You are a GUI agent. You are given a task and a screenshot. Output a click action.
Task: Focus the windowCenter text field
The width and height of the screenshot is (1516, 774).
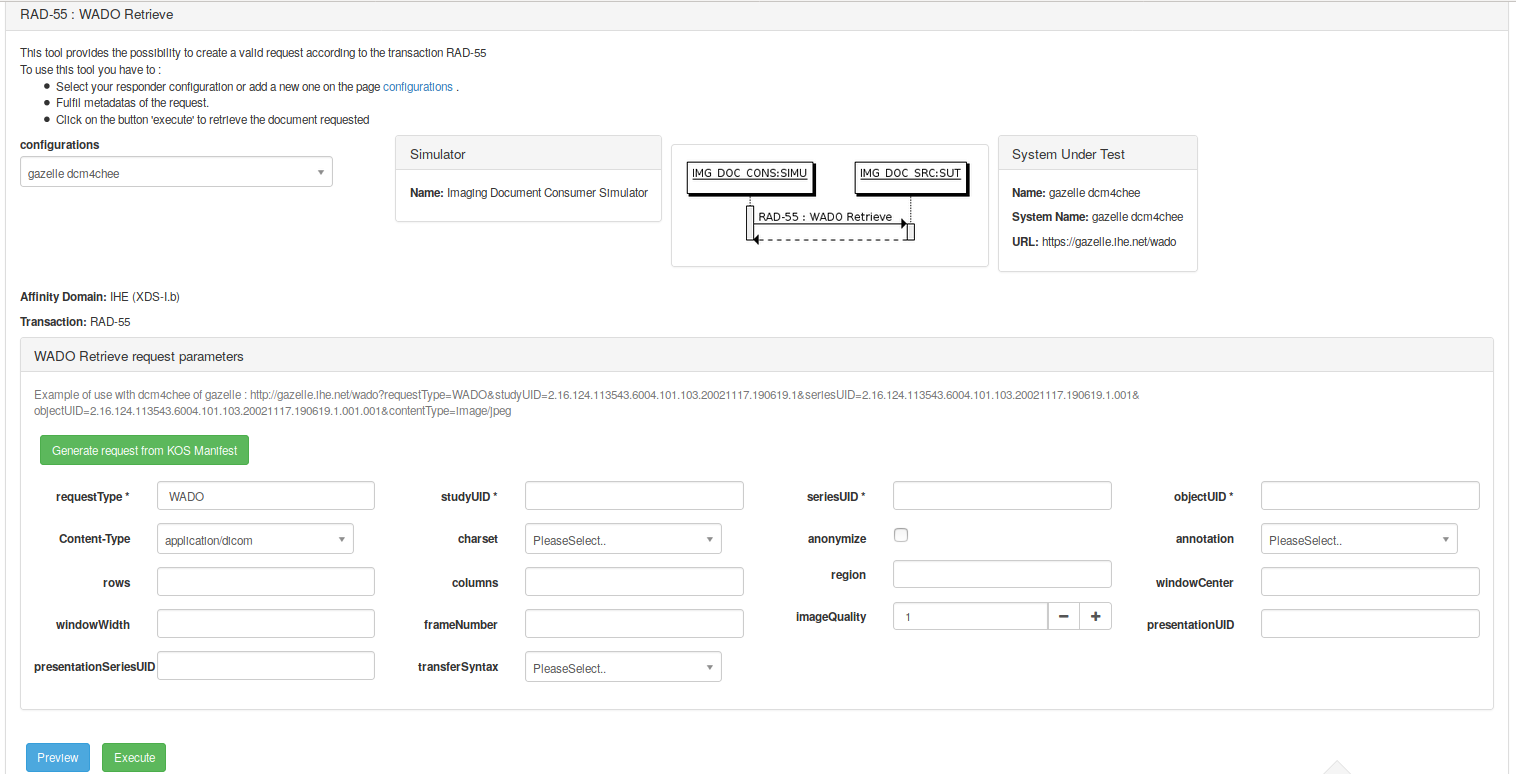[x=1370, y=582]
